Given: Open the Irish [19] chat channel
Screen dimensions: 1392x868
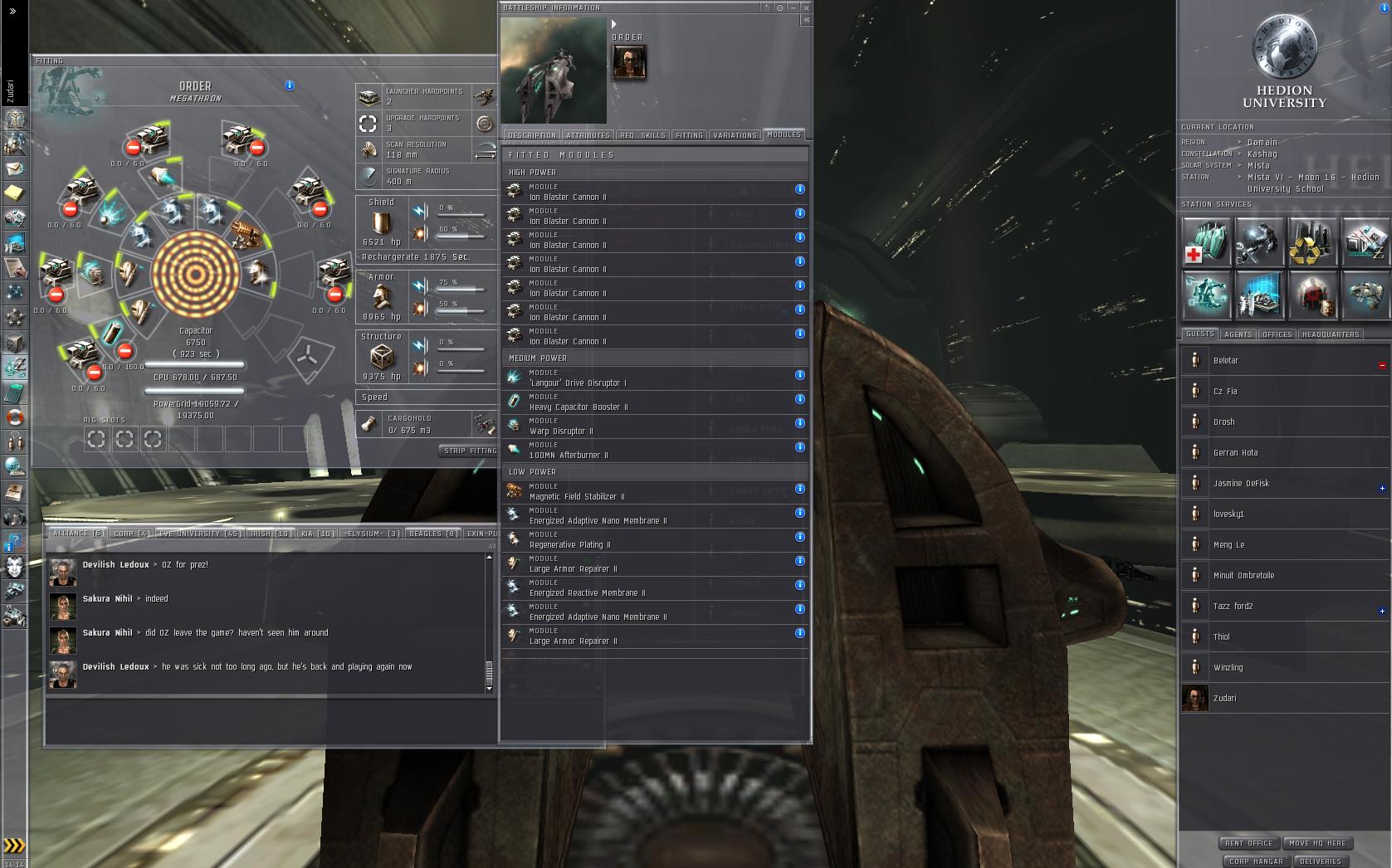Looking at the screenshot, I should (271, 534).
